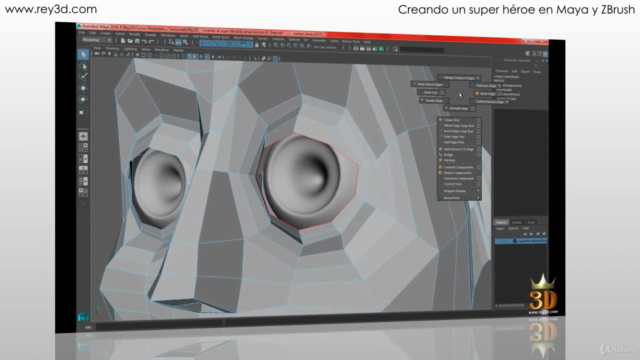
Task: Activate the Move tool in toolbox
Action: point(83,88)
